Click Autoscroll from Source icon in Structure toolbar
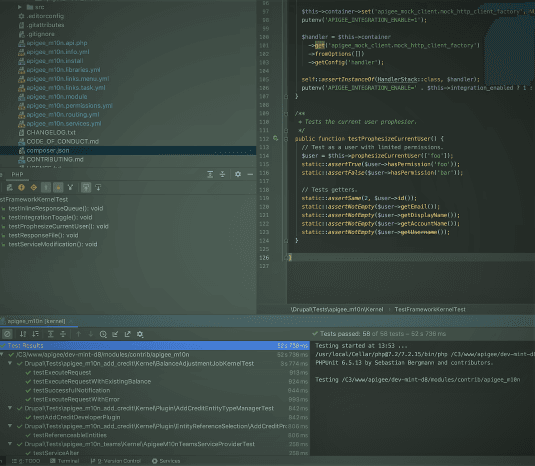Image resolution: width=535 pixels, height=466 pixels. tap(98, 187)
